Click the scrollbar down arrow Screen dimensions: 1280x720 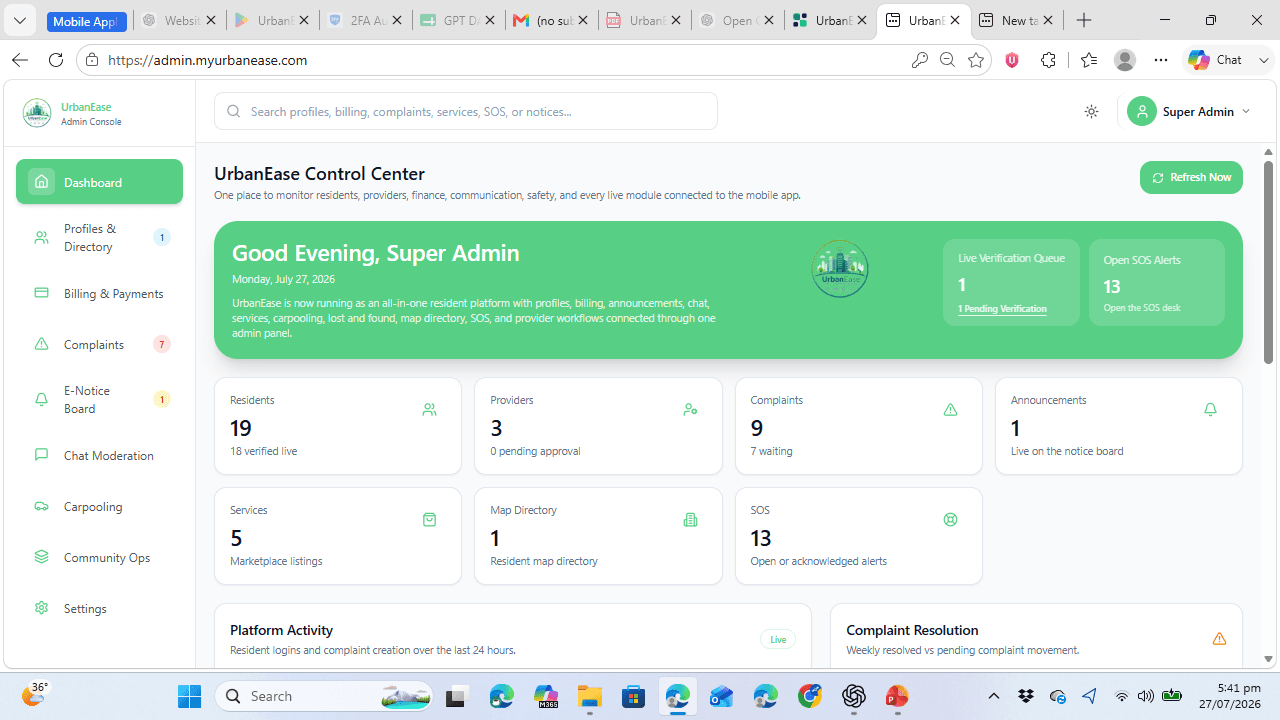point(1269,659)
